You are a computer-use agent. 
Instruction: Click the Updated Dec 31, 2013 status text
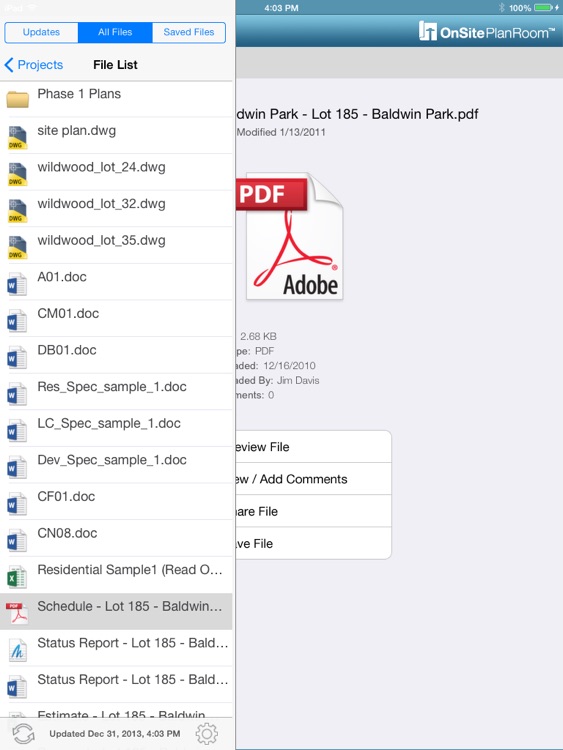tap(115, 734)
